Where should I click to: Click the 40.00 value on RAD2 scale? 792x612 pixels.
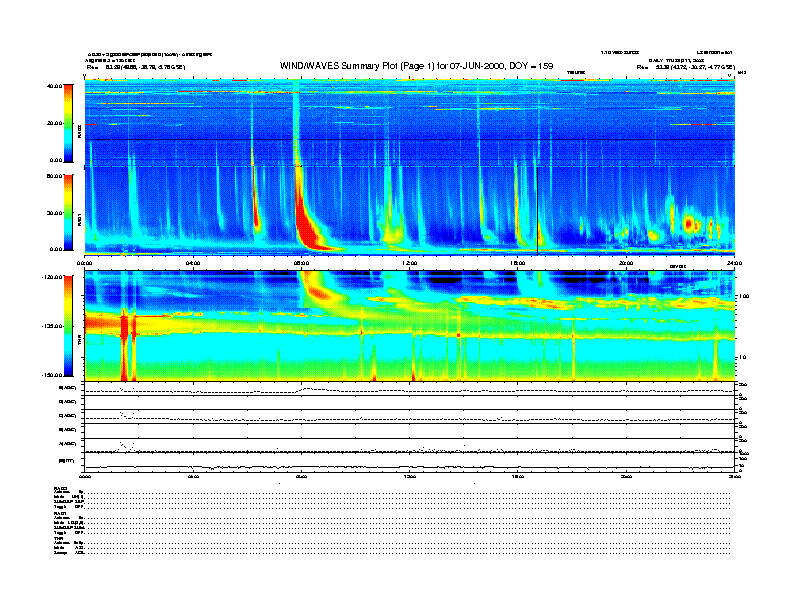(54, 86)
